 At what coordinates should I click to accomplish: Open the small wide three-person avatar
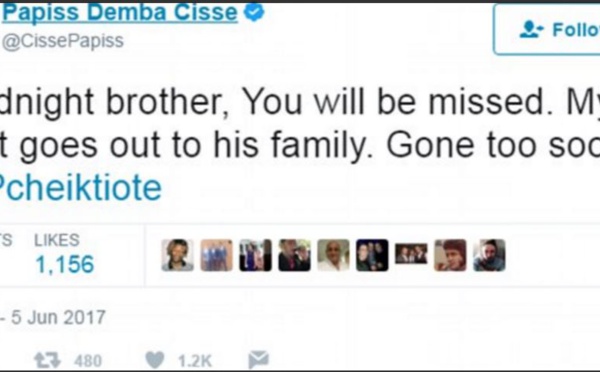coord(411,253)
